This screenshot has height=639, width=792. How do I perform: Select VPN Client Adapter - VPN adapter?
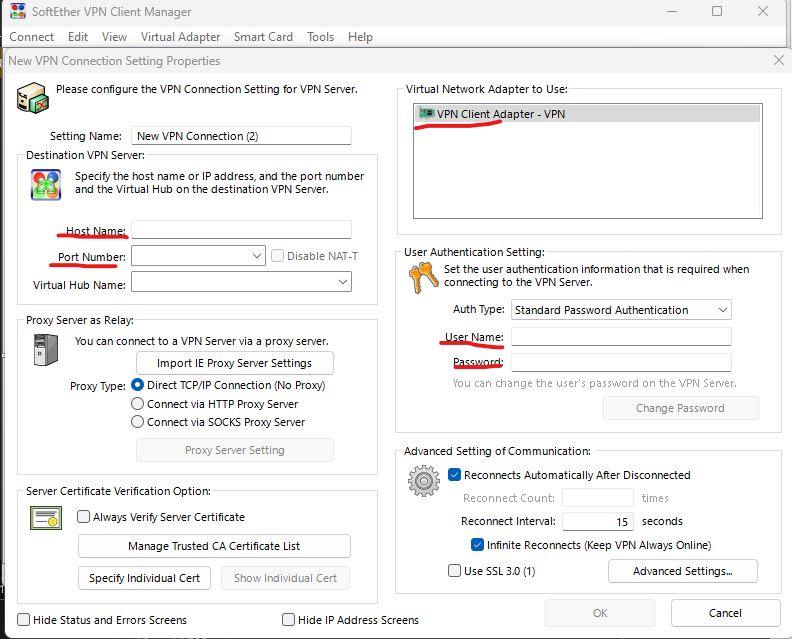(500, 114)
